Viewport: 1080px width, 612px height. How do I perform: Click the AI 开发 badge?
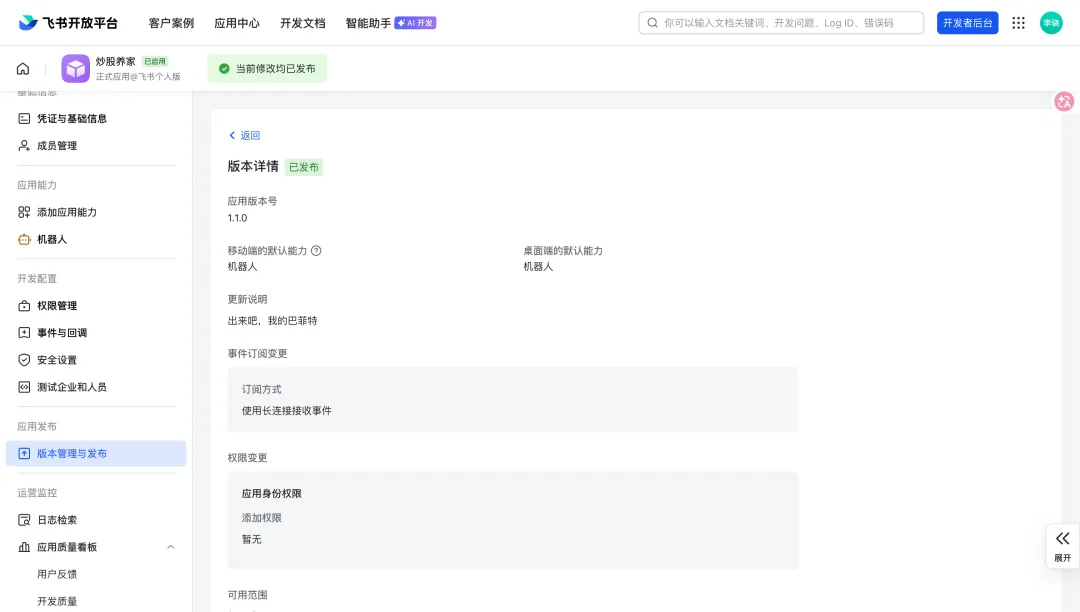[415, 23]
